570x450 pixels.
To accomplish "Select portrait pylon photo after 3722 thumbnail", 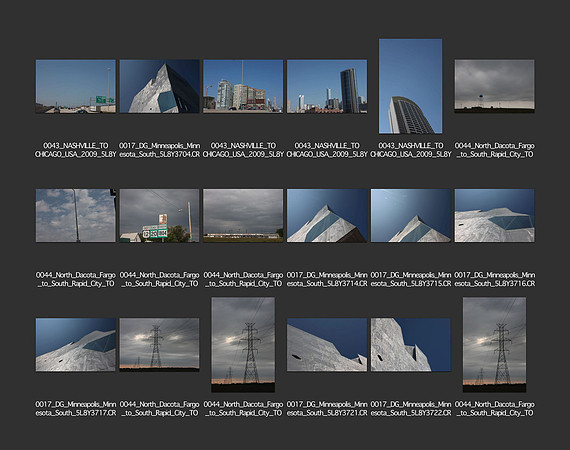I will (x=494, y=345).
